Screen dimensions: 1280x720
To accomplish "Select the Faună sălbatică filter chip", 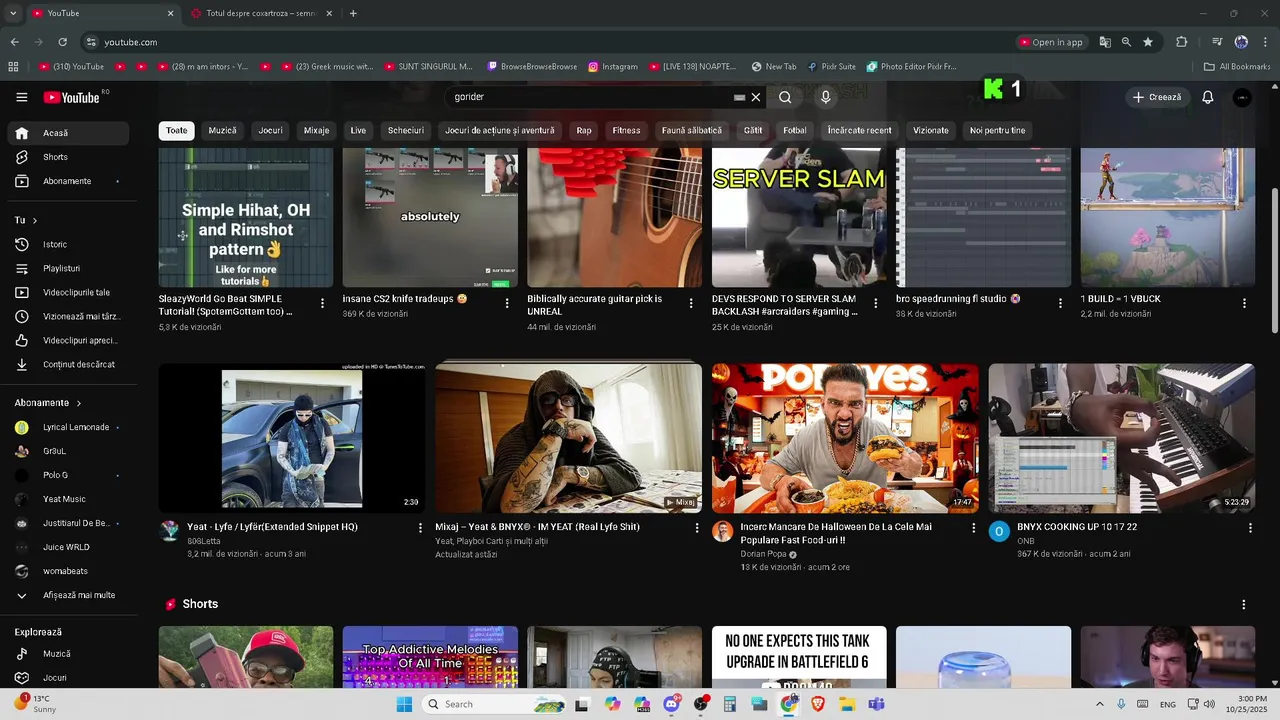I will point(691,130).
